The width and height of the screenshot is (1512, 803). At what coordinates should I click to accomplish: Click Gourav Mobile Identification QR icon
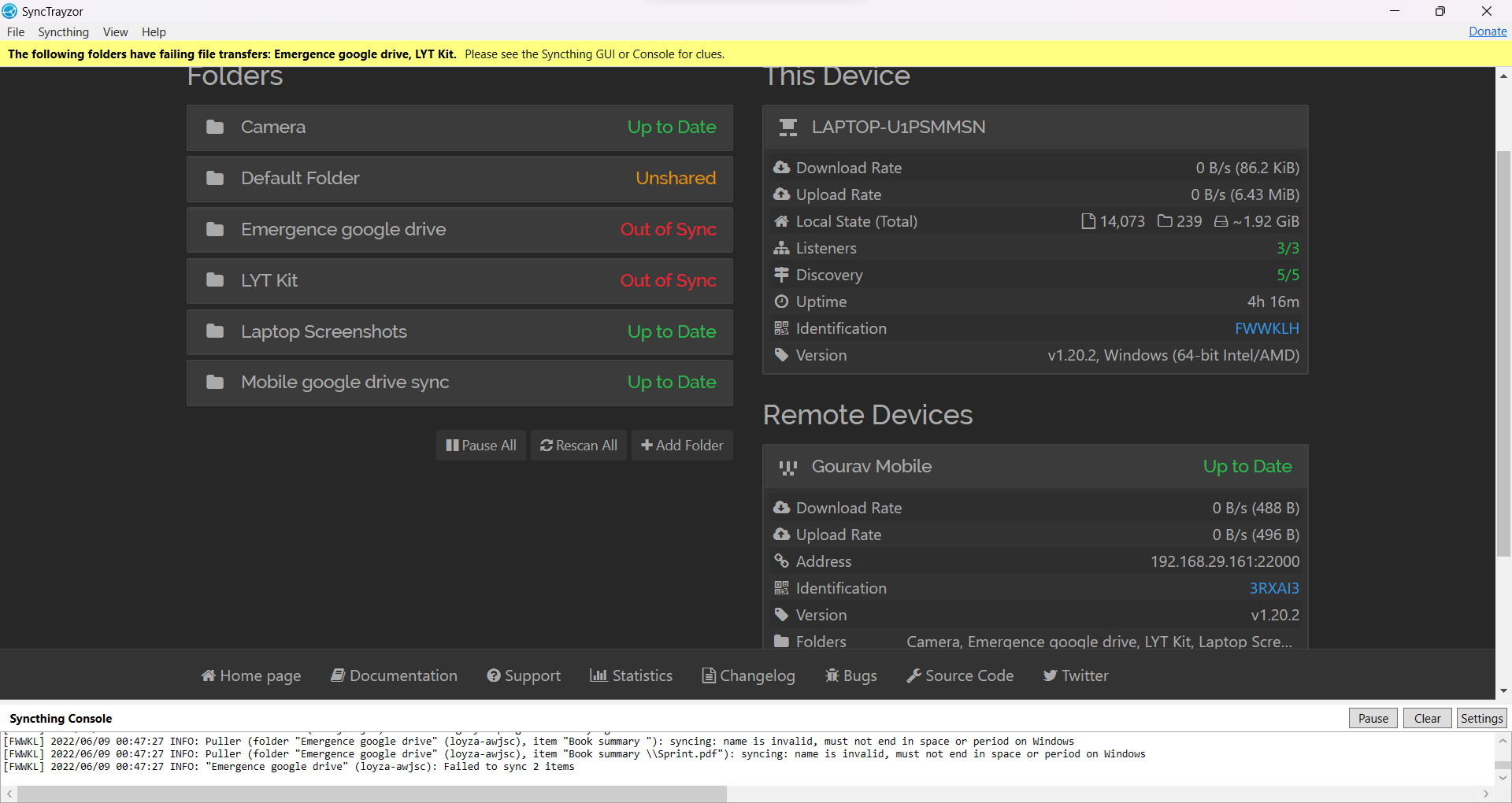[x=781, y=588]
